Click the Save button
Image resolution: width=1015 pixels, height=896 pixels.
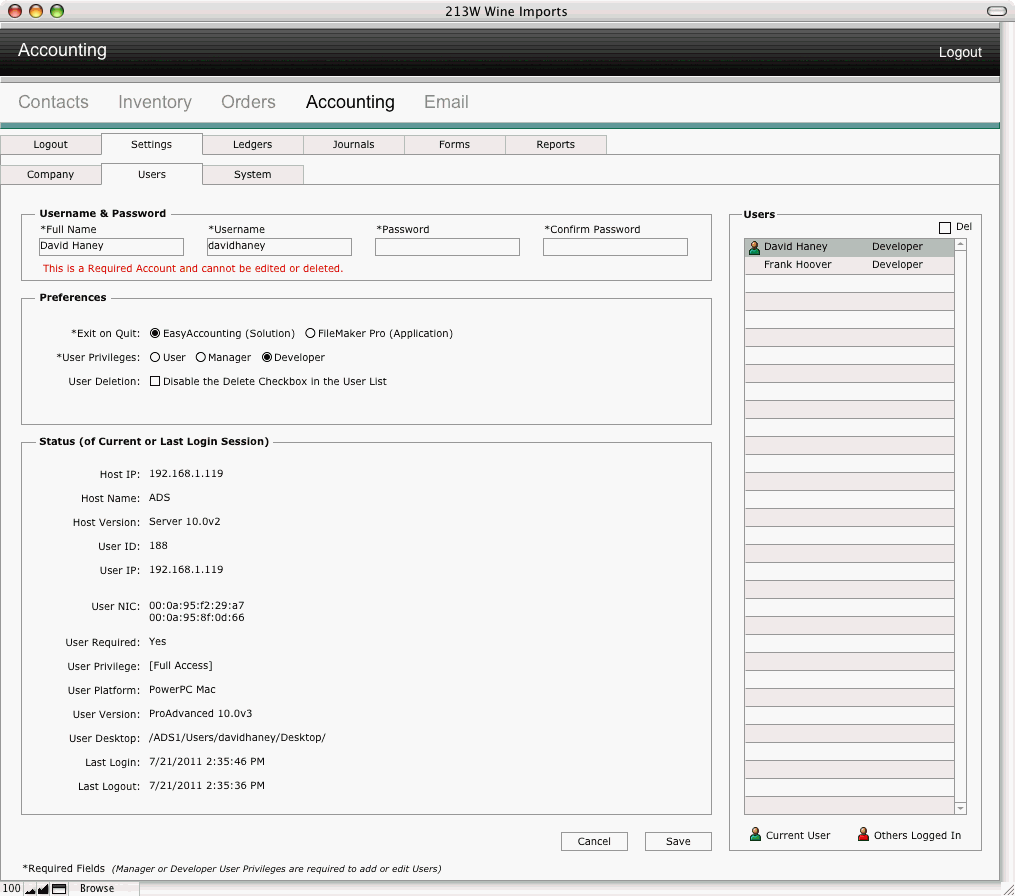678,841
